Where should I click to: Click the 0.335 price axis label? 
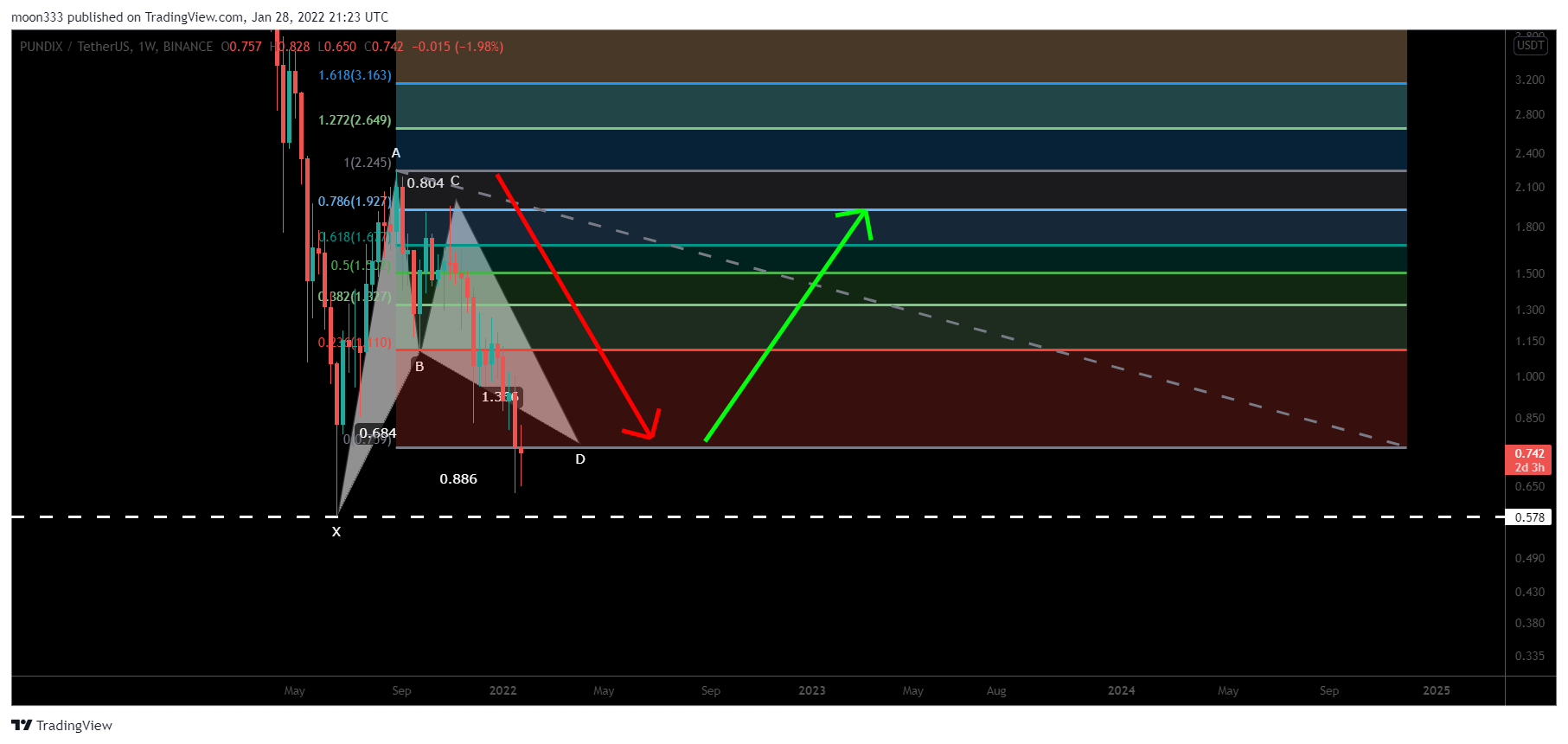pyautogui.click(x=1529, y=656)
